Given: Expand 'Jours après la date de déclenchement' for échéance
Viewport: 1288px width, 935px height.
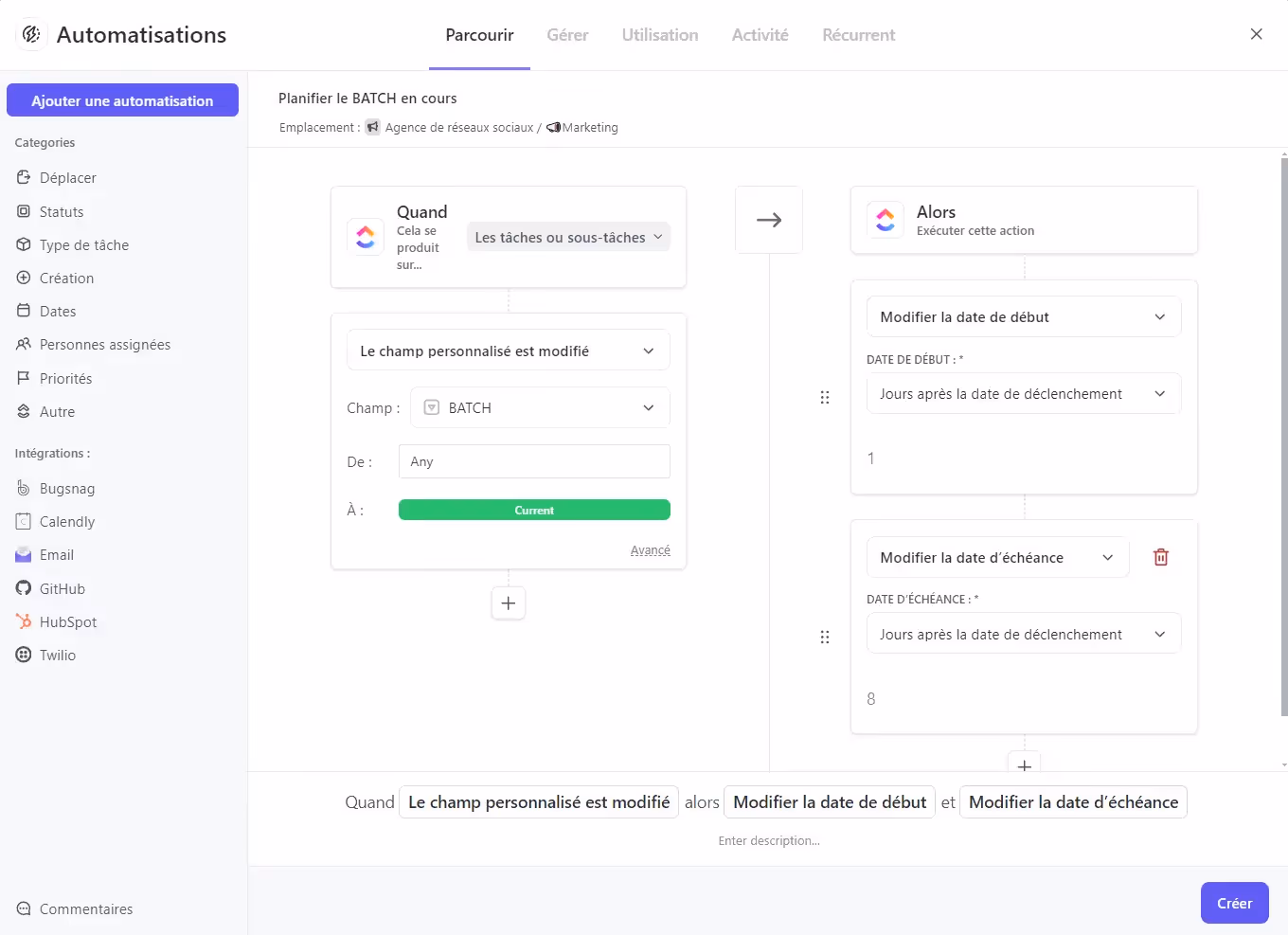Looking at the screenshot, I should [x=1023, y=633].
